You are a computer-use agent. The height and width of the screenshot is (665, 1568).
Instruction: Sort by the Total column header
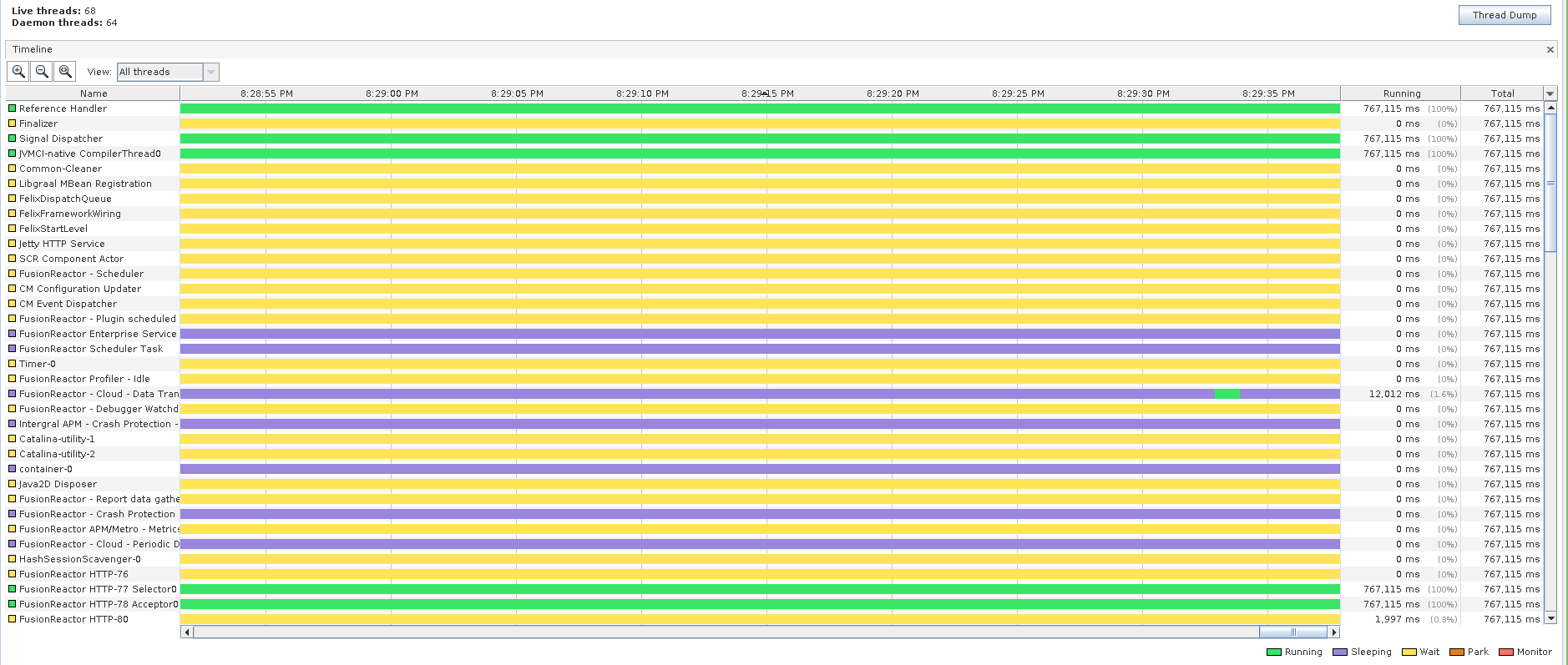coord(1502,93)
